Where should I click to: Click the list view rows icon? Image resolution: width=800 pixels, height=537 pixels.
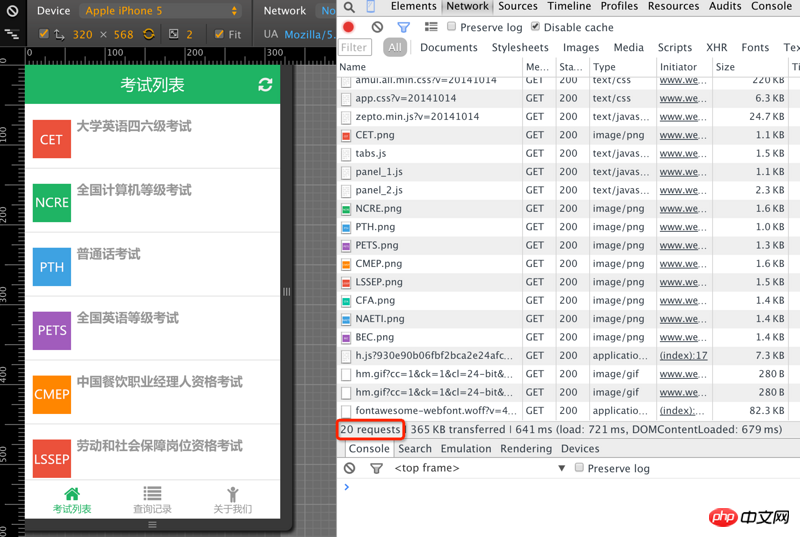coord(431,27)
